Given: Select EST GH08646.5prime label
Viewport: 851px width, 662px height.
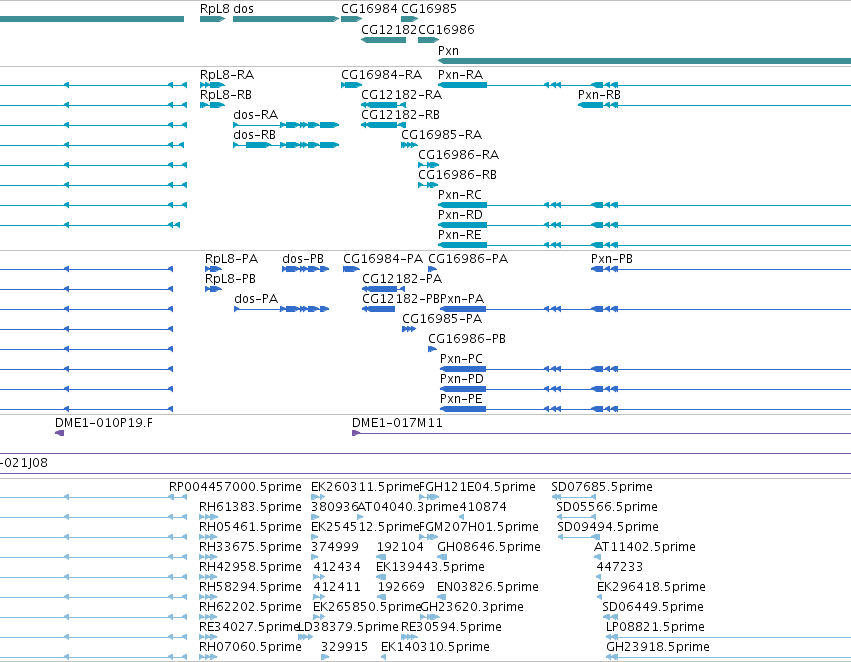Looking at the screenshot, I should pyautogui.click(x=489, y=547).
